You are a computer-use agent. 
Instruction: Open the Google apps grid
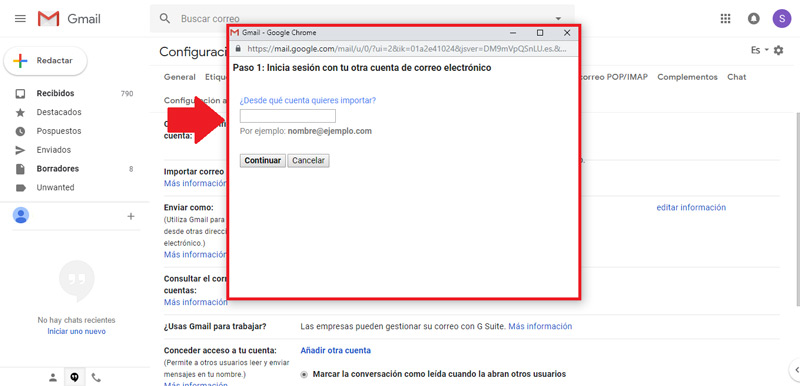[725, 19]
